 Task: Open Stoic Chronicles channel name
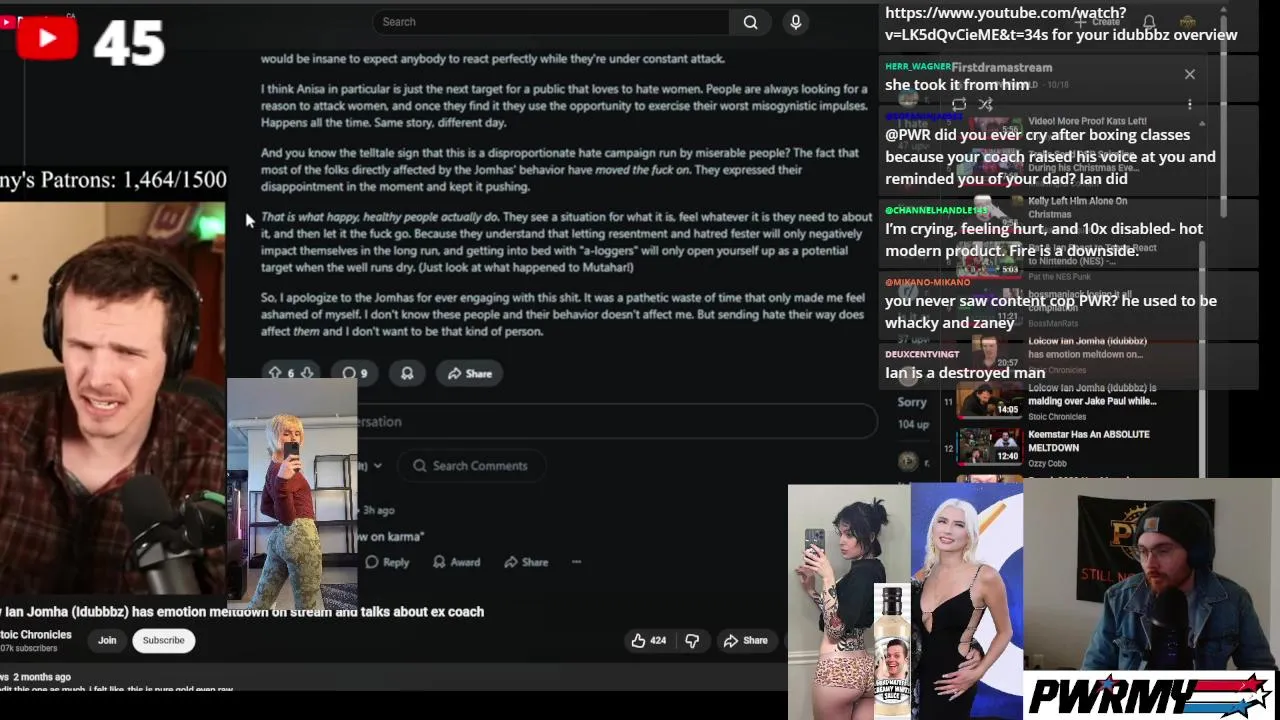pyautogui.click(x=36, y=634)
